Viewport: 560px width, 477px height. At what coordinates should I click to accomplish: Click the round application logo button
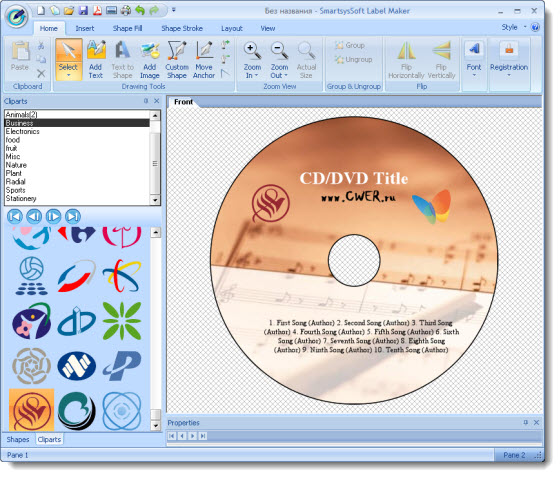coord(16,16)
